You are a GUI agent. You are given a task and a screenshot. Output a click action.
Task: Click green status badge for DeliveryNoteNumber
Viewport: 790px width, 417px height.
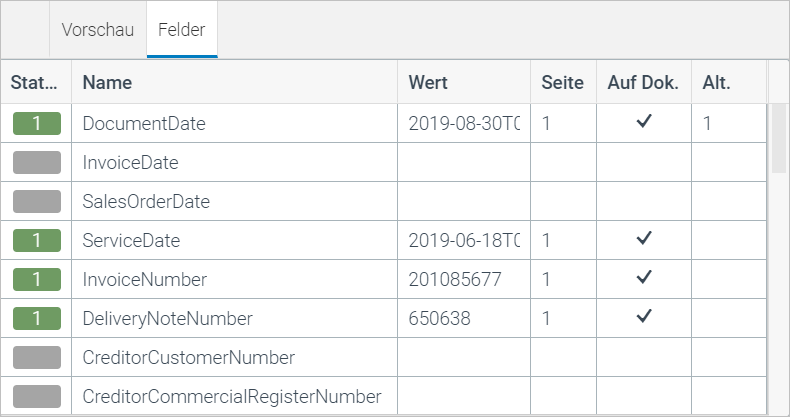(x=36, y=319)
